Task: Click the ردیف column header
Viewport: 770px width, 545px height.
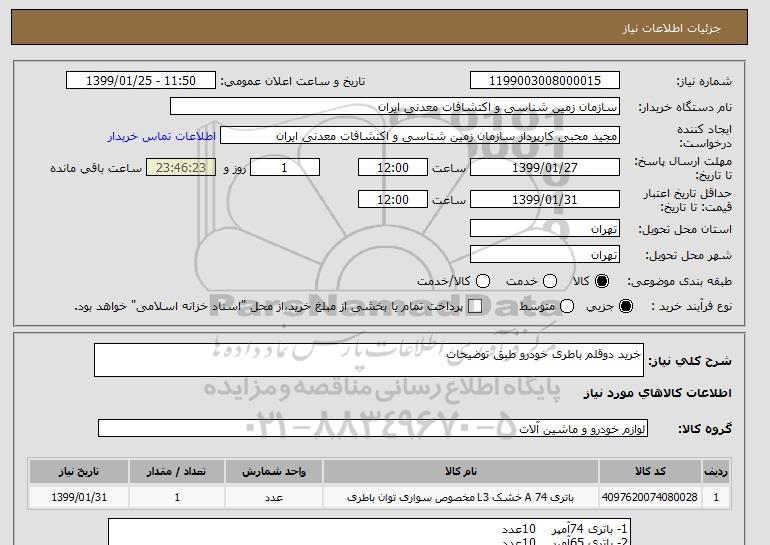Action: (716, 471)
